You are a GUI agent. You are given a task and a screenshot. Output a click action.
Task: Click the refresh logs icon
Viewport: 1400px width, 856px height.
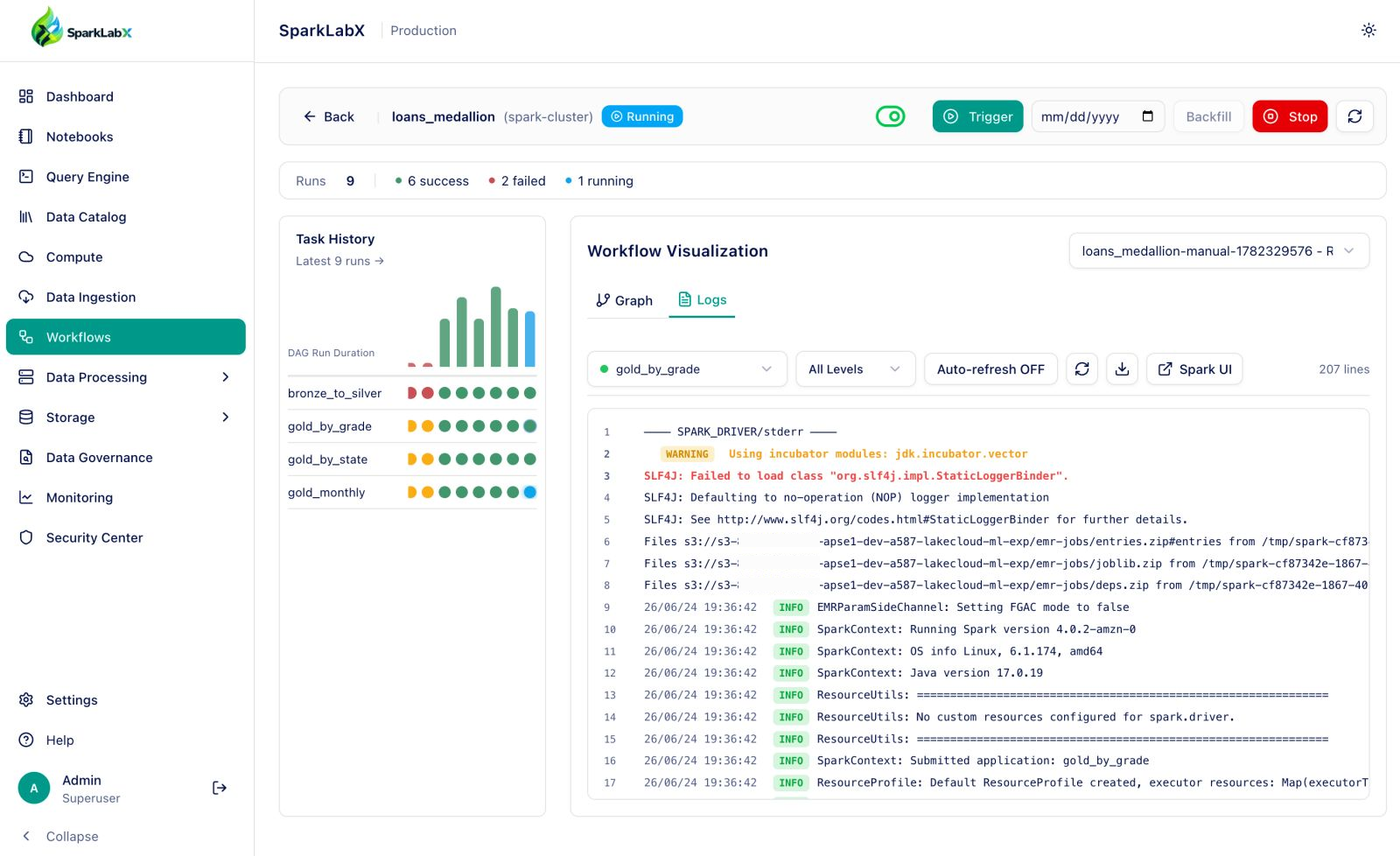[x=1081, y=369]
